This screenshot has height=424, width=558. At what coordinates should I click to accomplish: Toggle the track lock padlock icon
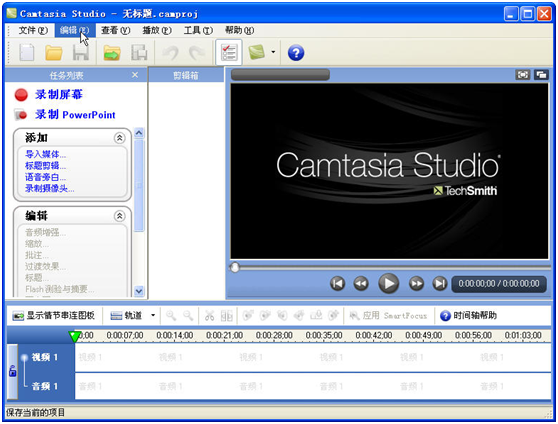(12, 371)
